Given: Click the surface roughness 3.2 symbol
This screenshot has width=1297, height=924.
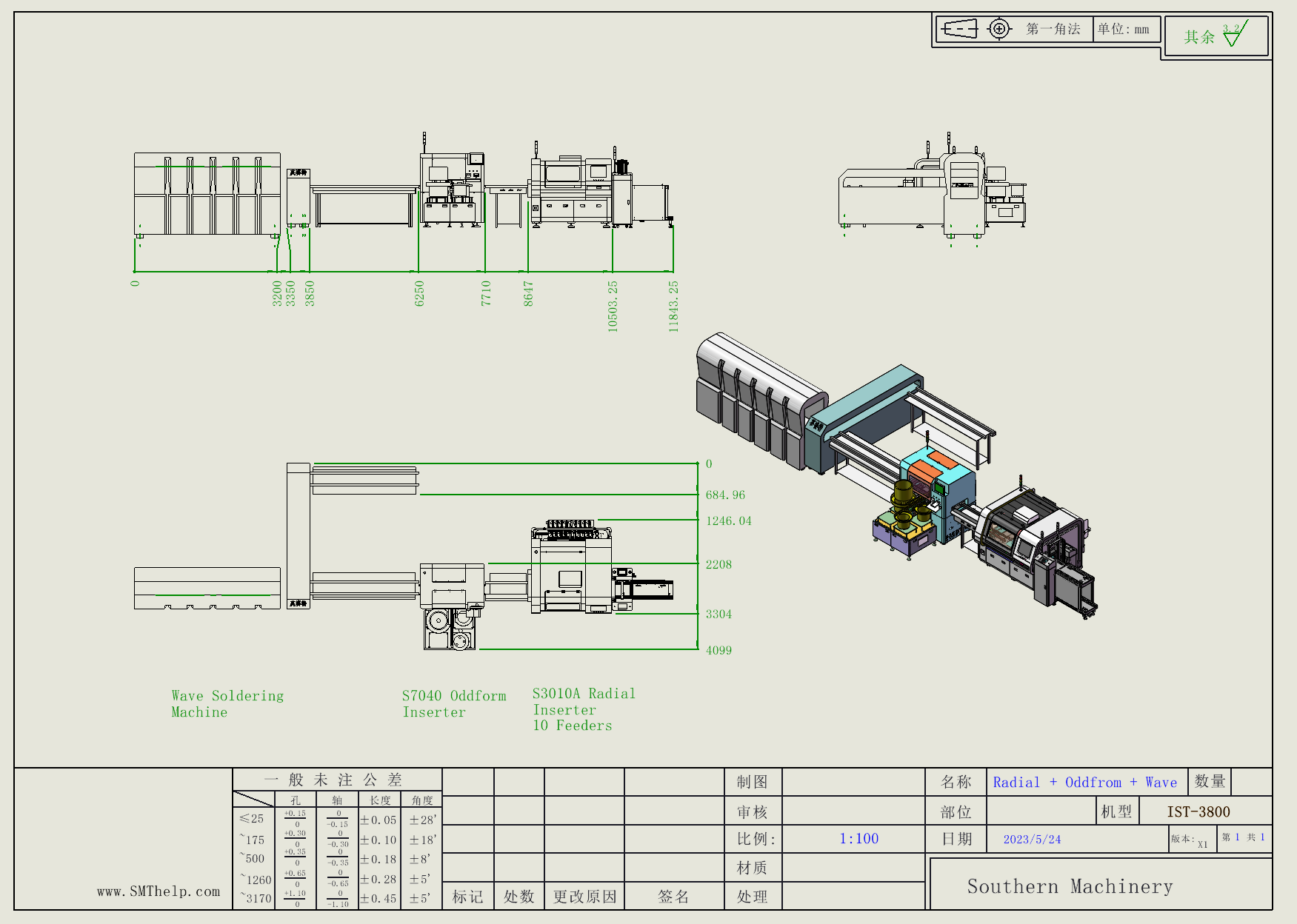Looking at the screenshot, I should pyautogui.click(x=1235, y=34).
